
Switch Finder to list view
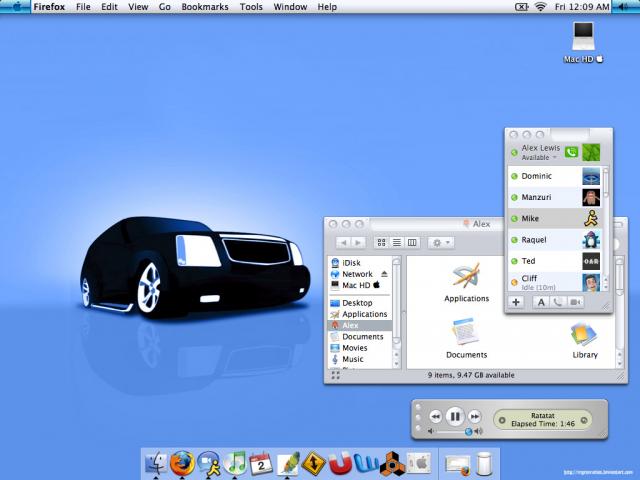pyautogui.click(x=397, y=242)
